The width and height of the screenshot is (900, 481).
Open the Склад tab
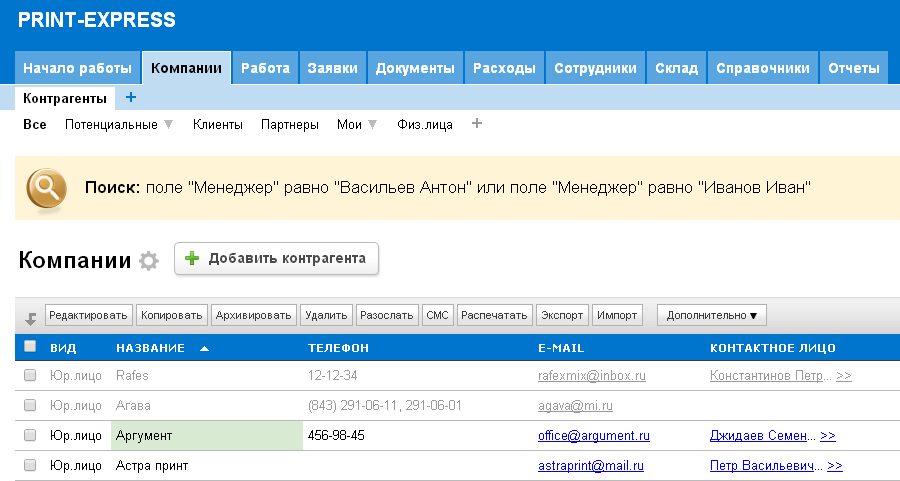(x=676, y=68)
